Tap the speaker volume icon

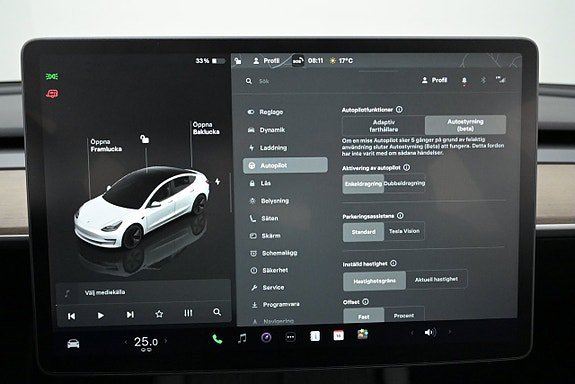coord(430,332)
